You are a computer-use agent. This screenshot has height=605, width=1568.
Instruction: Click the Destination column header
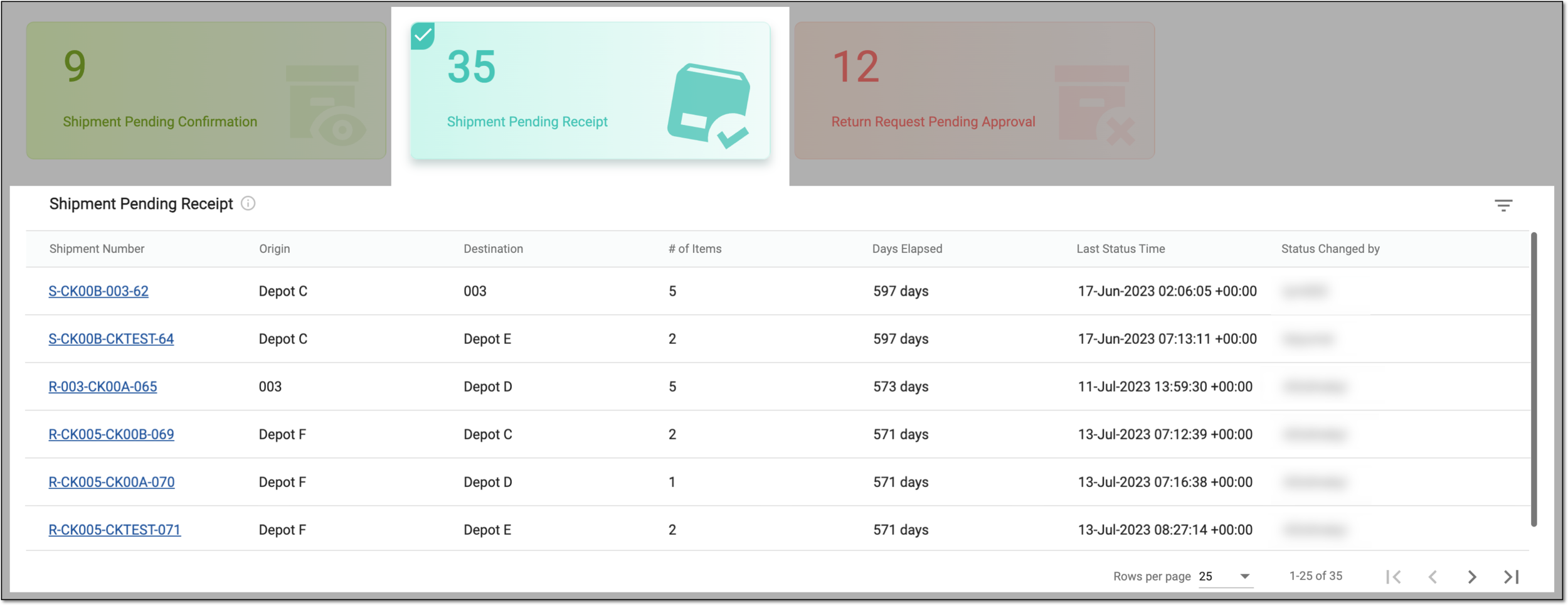pos(493,249)
